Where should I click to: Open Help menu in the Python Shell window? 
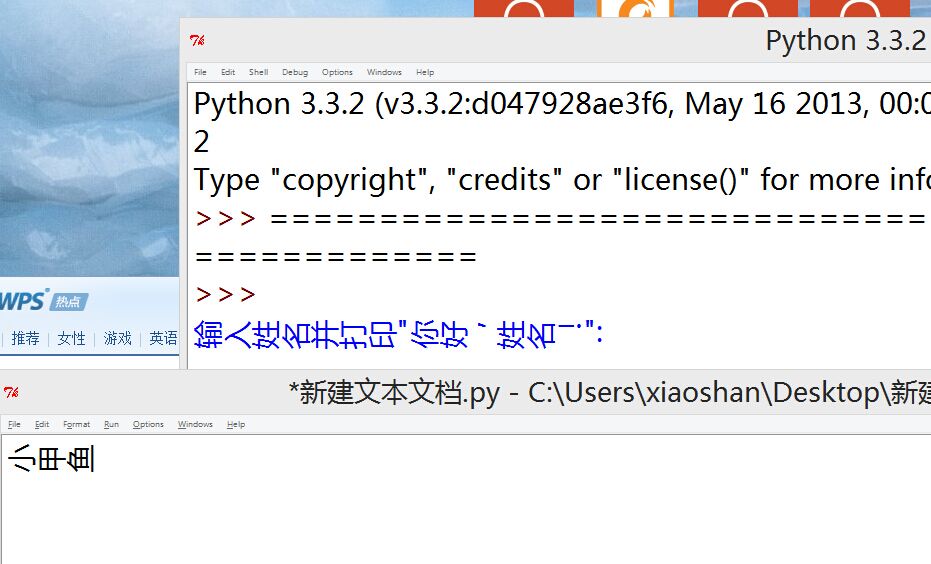tap(425, 72)
